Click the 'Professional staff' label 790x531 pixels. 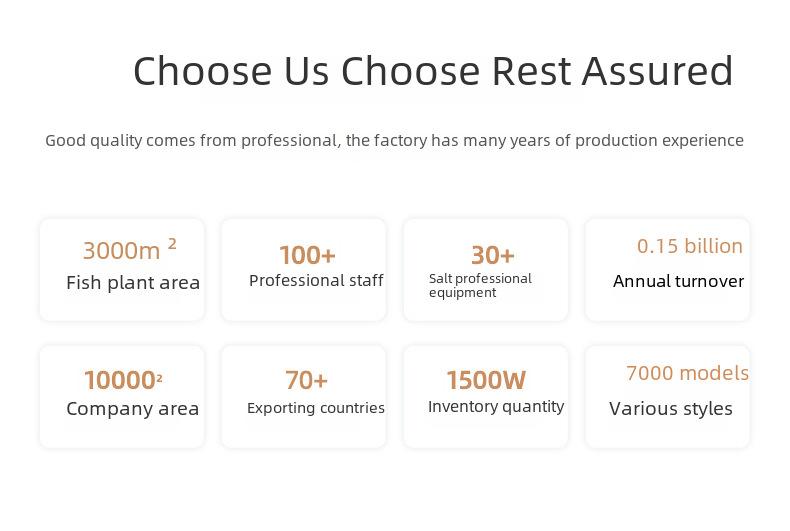[x=316, y=280]
